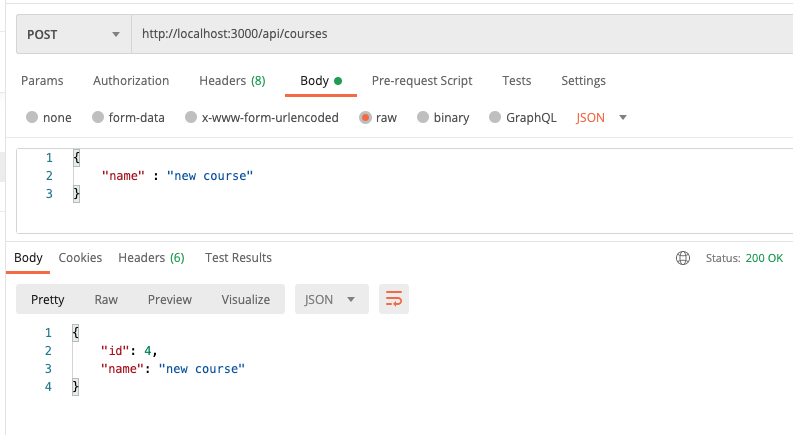Screen dimensions: 793x435
Task: Switch to the Raw response view
Action: click(x=106, y=299)
